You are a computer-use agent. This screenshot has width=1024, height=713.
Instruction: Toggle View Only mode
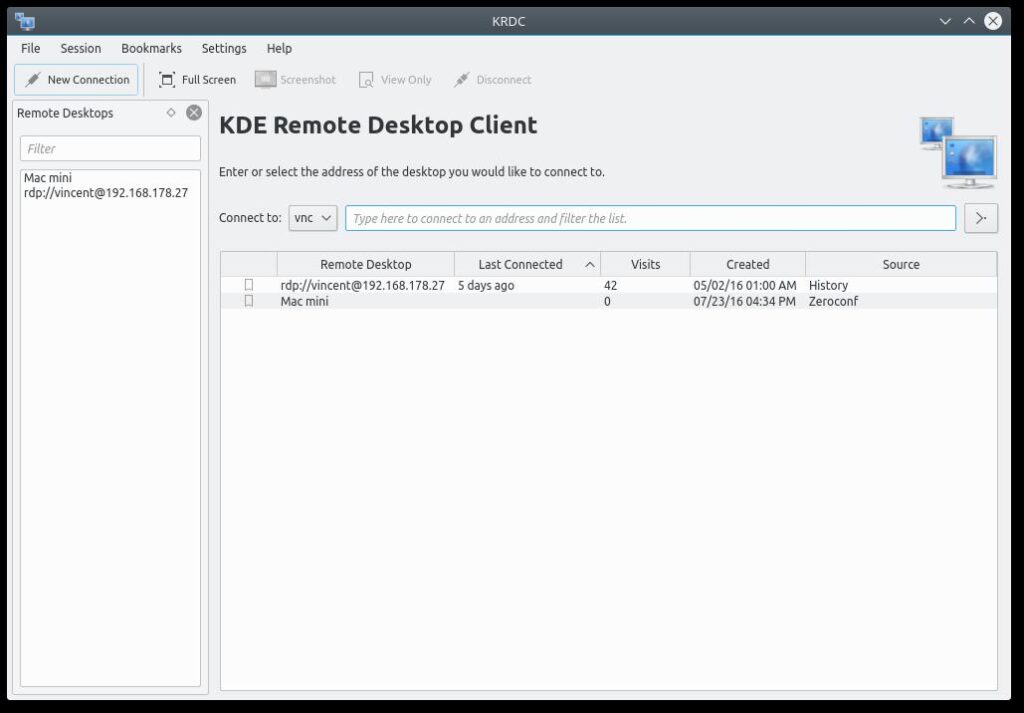395,80
